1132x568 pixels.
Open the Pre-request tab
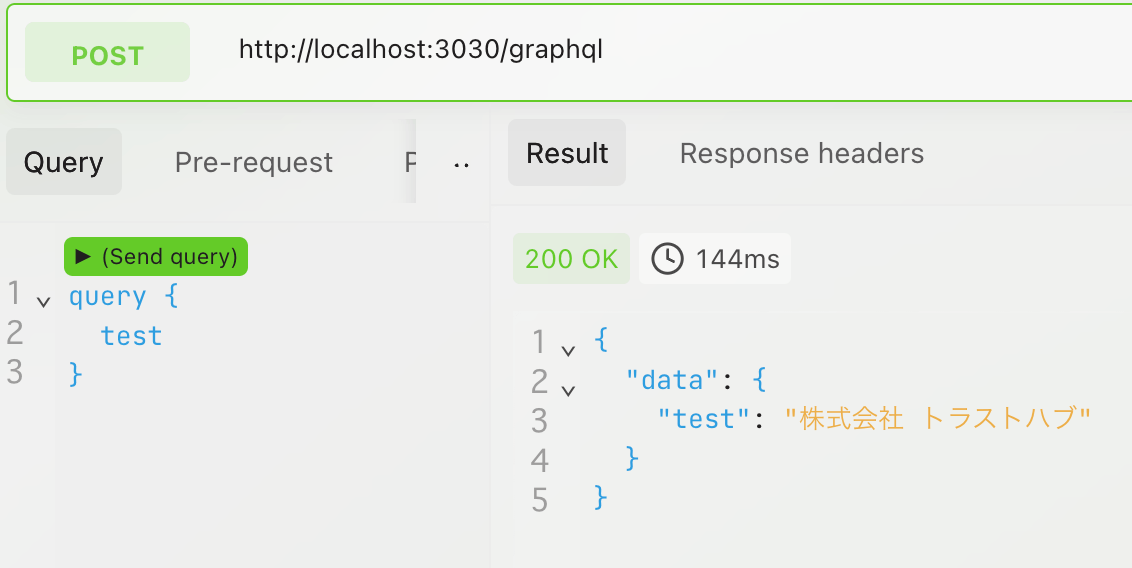pyautogui.click(x=253, y=162)
